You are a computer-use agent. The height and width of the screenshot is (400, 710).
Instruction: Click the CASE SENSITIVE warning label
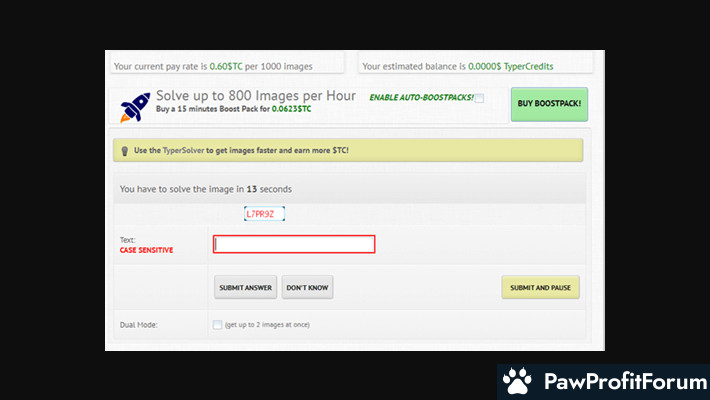point(146,250)
